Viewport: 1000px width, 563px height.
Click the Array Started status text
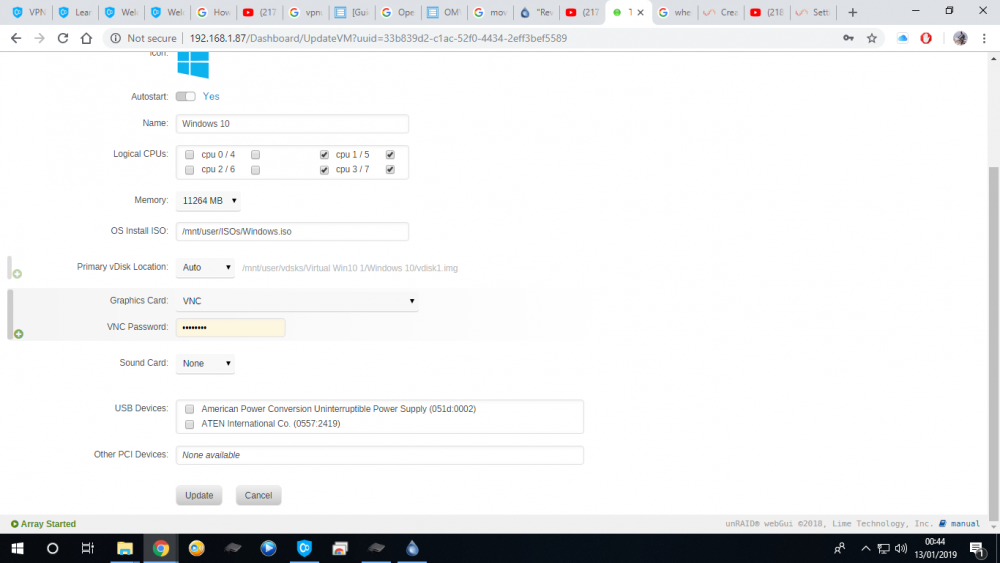(x=48, y=524)
